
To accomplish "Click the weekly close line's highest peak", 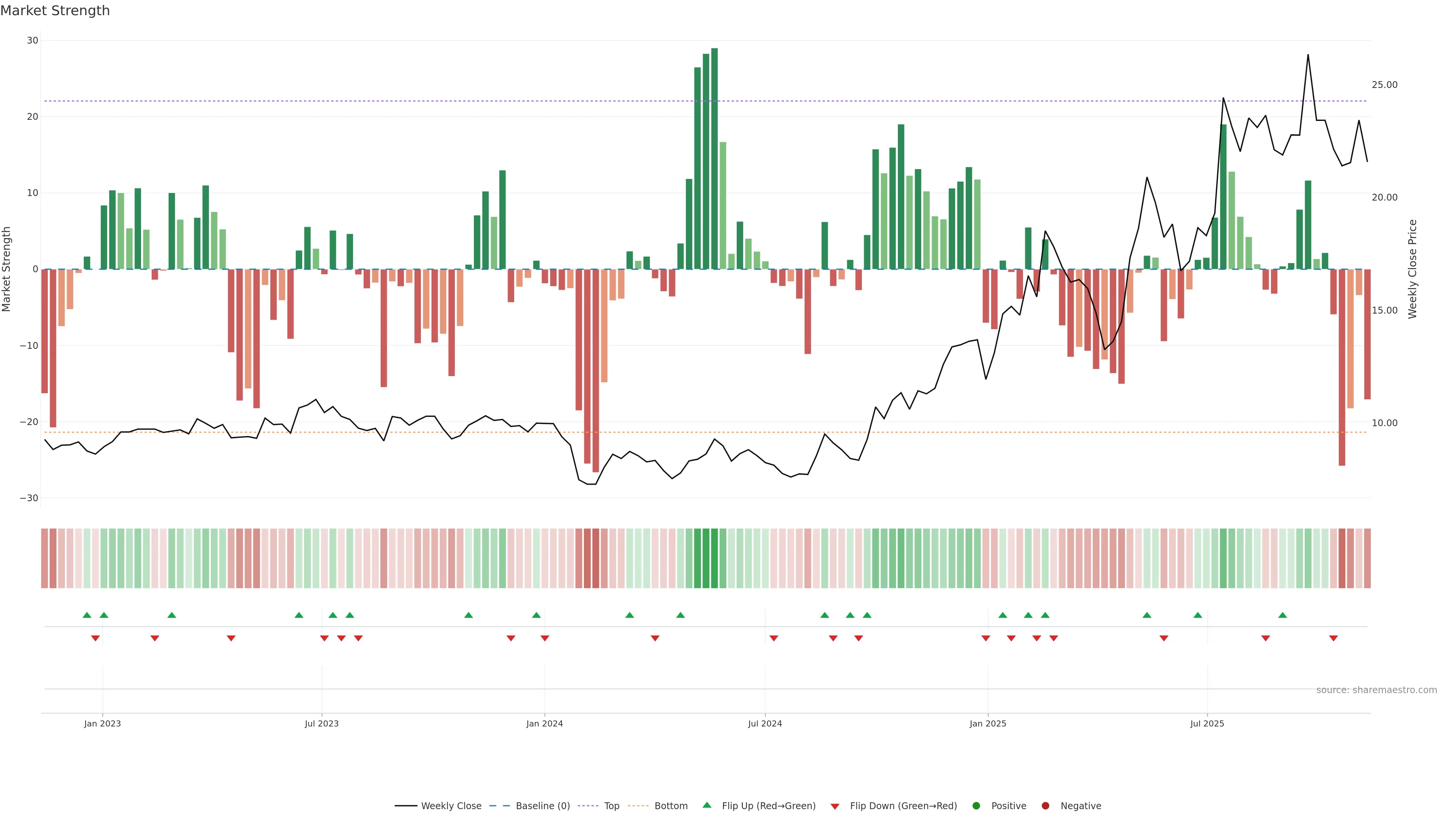I will click(1308, 55).
